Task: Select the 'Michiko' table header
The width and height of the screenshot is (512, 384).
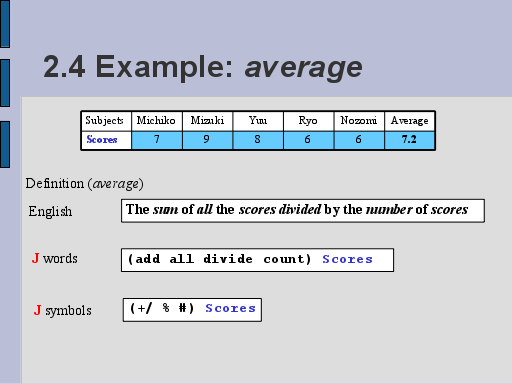Action: (157, 121)
